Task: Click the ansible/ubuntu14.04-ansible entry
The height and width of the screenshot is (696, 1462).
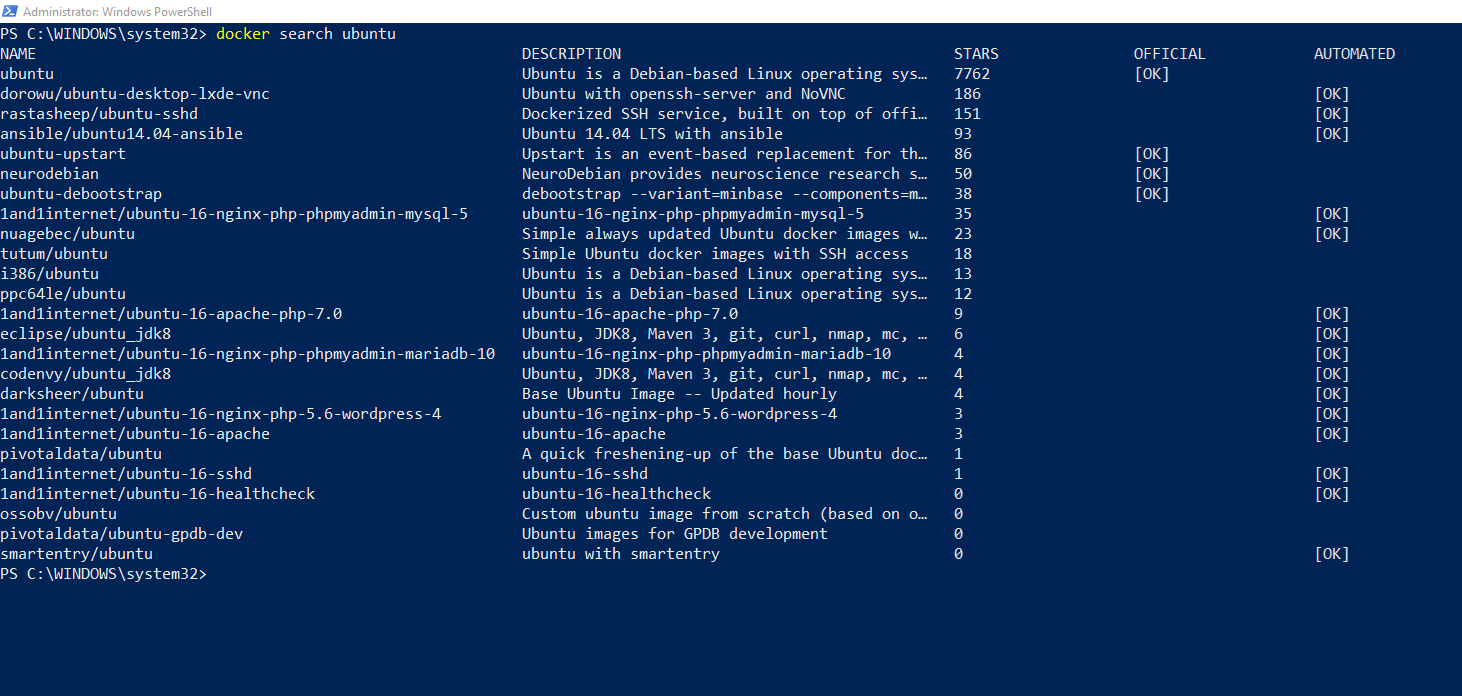Action: pyautogui.click(x=121, y=134)
